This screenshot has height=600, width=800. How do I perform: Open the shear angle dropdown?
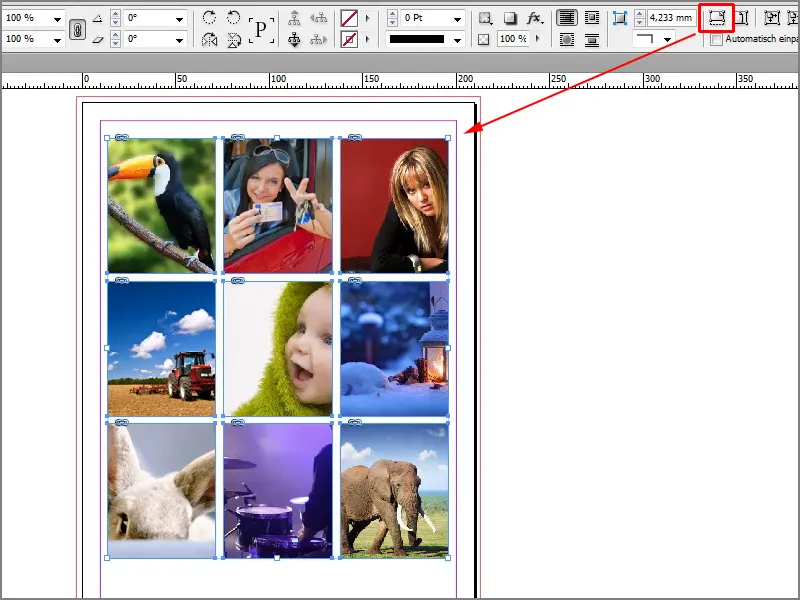coord(180,40)
